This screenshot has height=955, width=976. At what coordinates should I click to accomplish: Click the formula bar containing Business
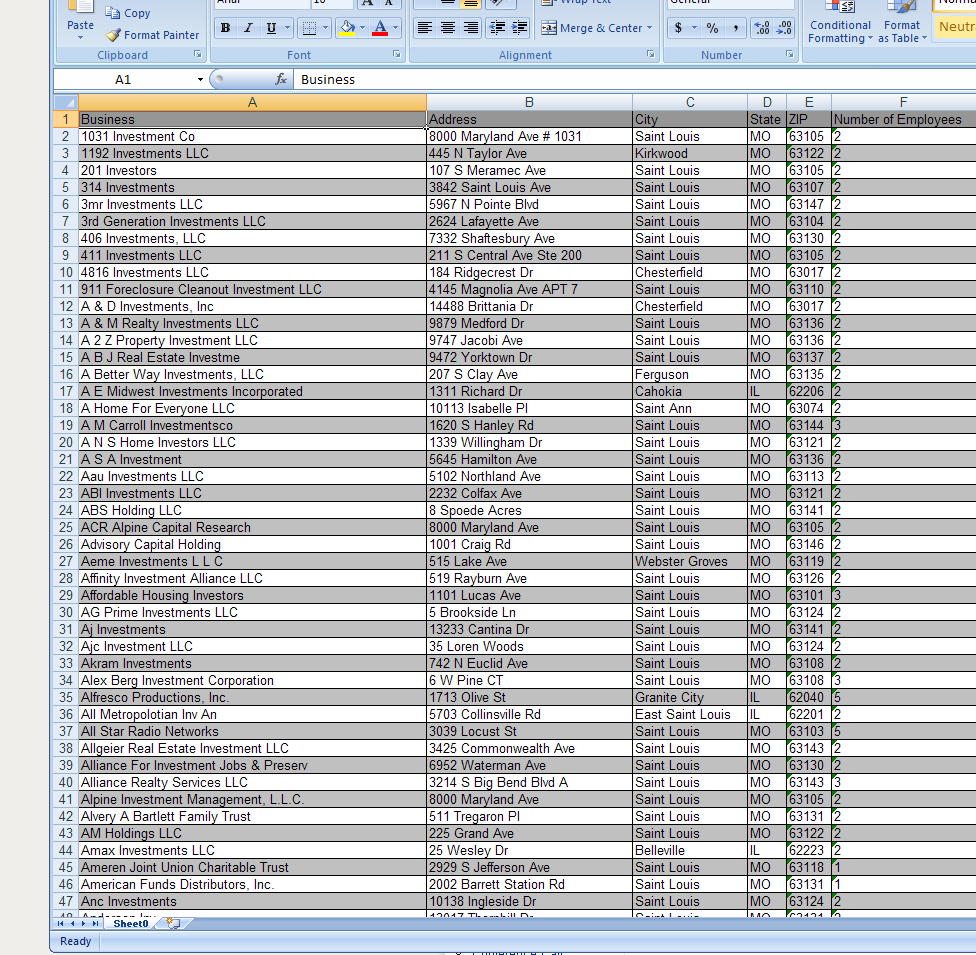tap(635, 80)
